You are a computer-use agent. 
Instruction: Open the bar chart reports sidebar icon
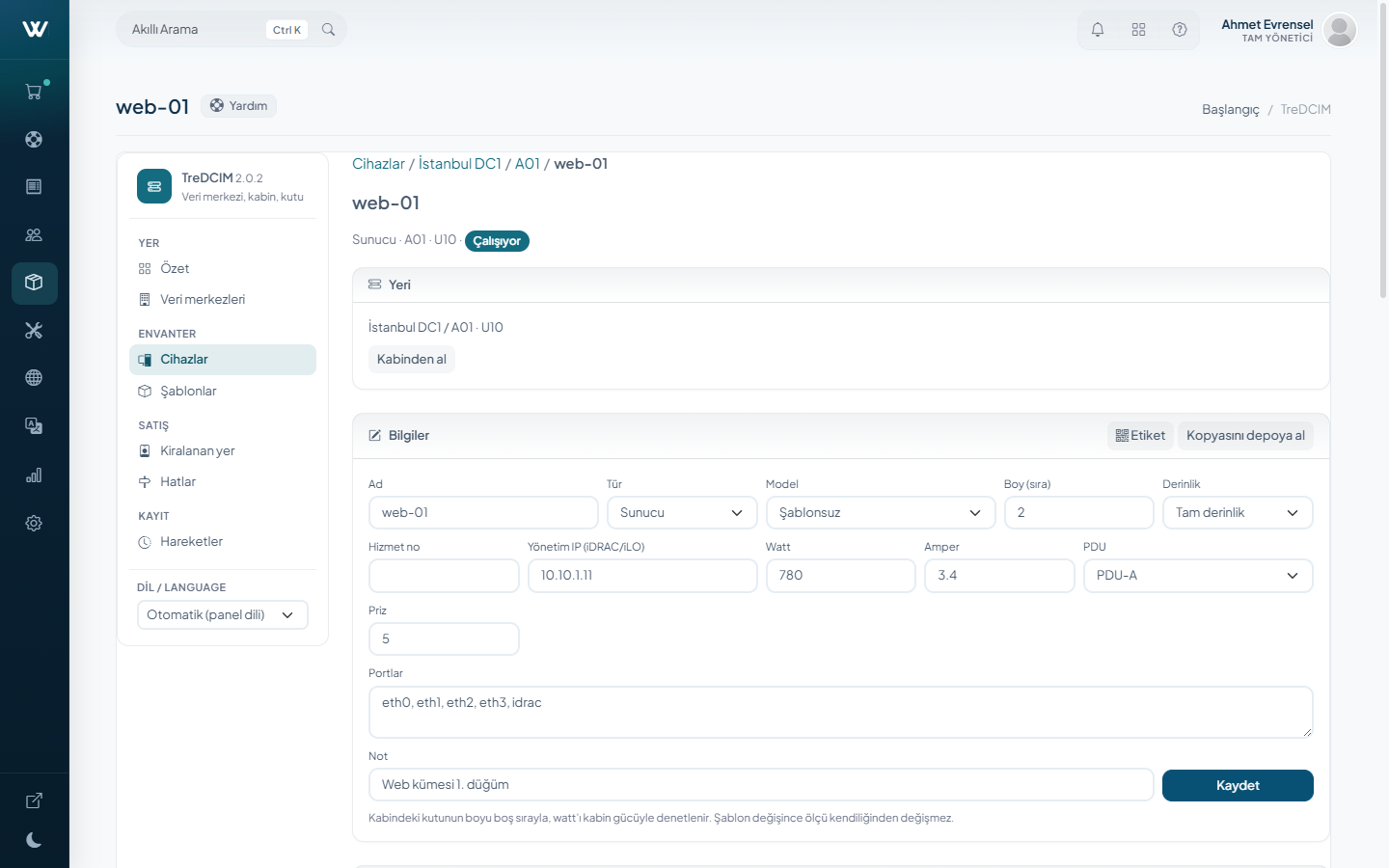tap(34, 475)
